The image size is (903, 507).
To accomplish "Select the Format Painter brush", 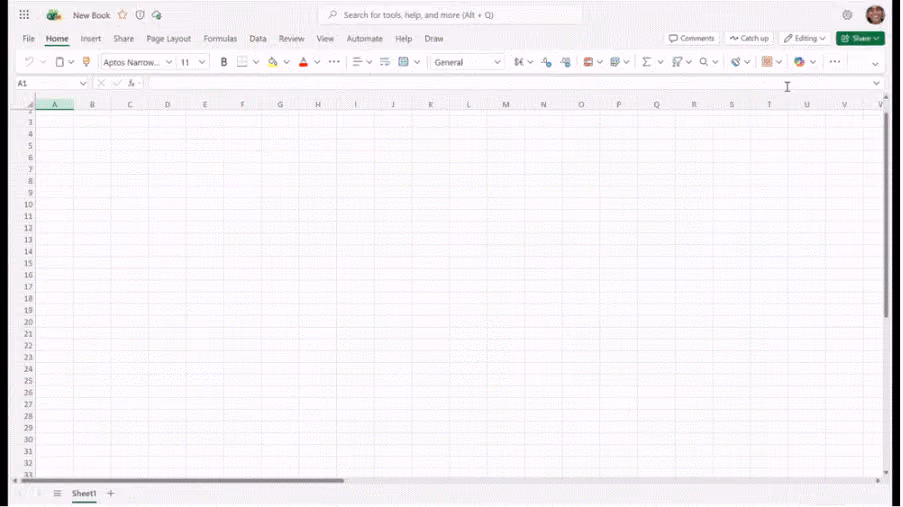I will pos(86,62).
